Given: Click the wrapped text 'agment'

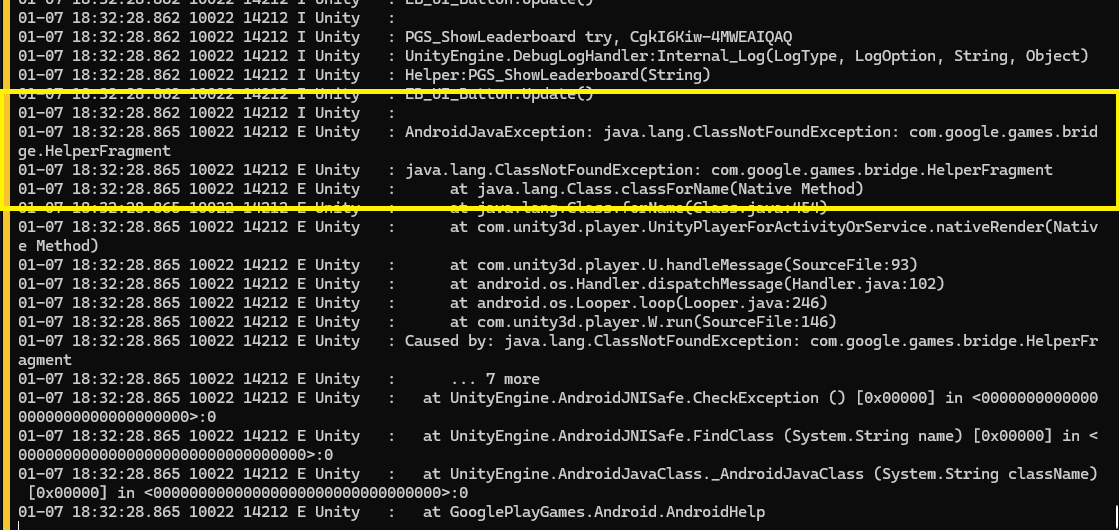Looking at the screenshot, I should pos(45,360).
